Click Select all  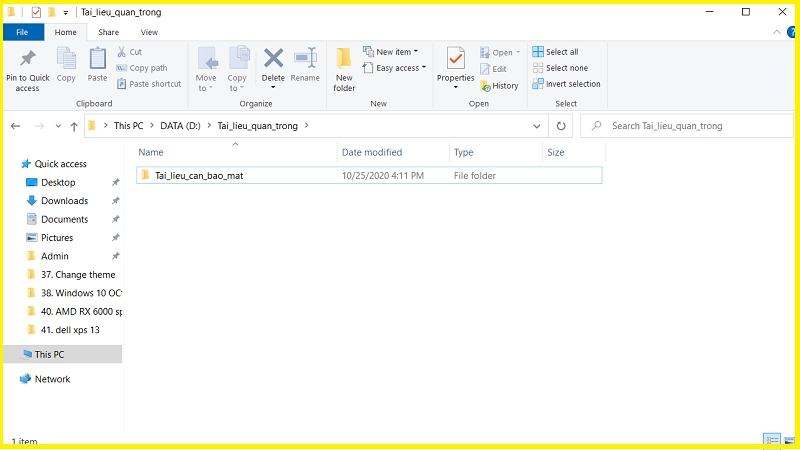tap(555, 52)
